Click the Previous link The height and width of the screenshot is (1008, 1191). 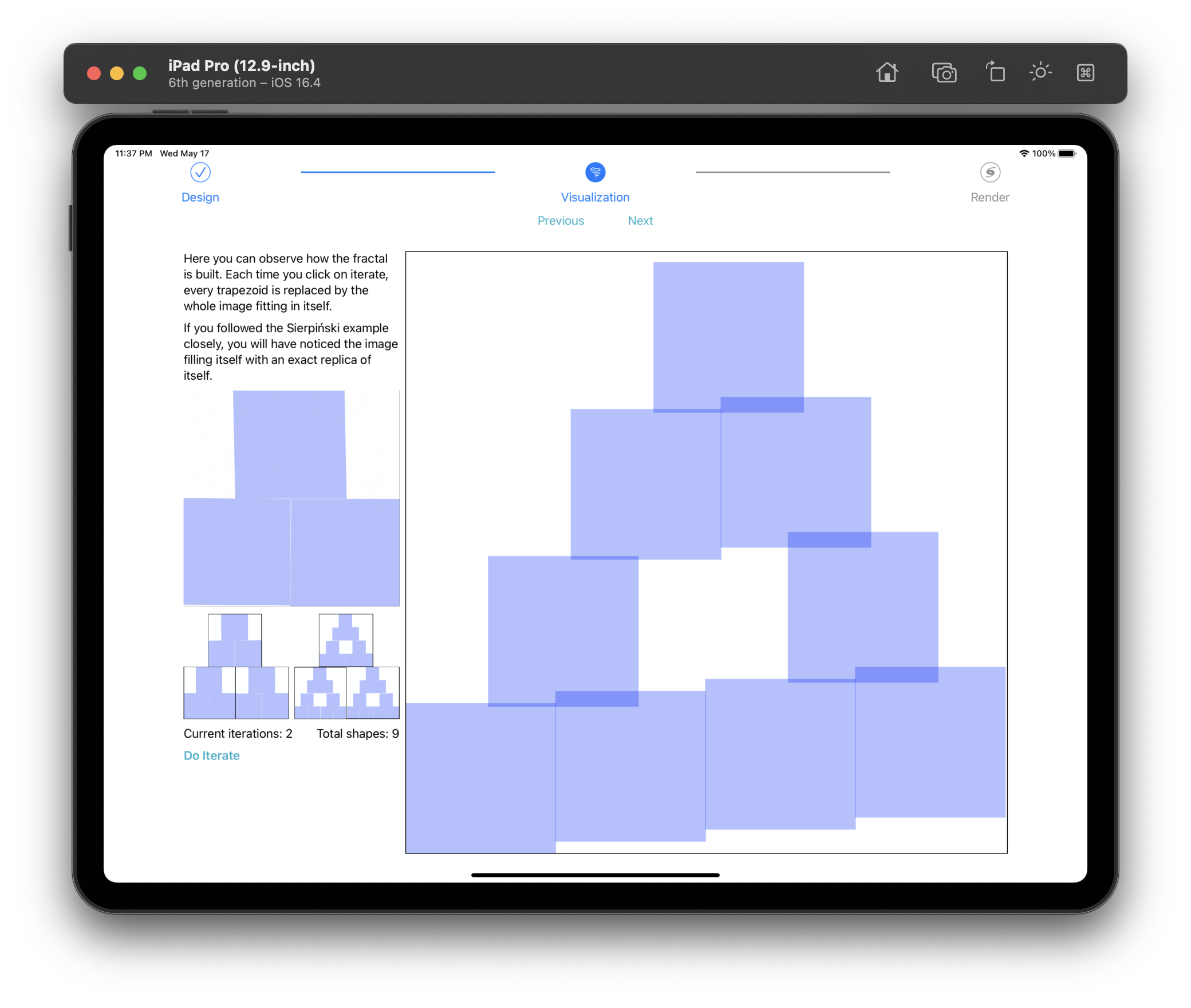point(561,221)
